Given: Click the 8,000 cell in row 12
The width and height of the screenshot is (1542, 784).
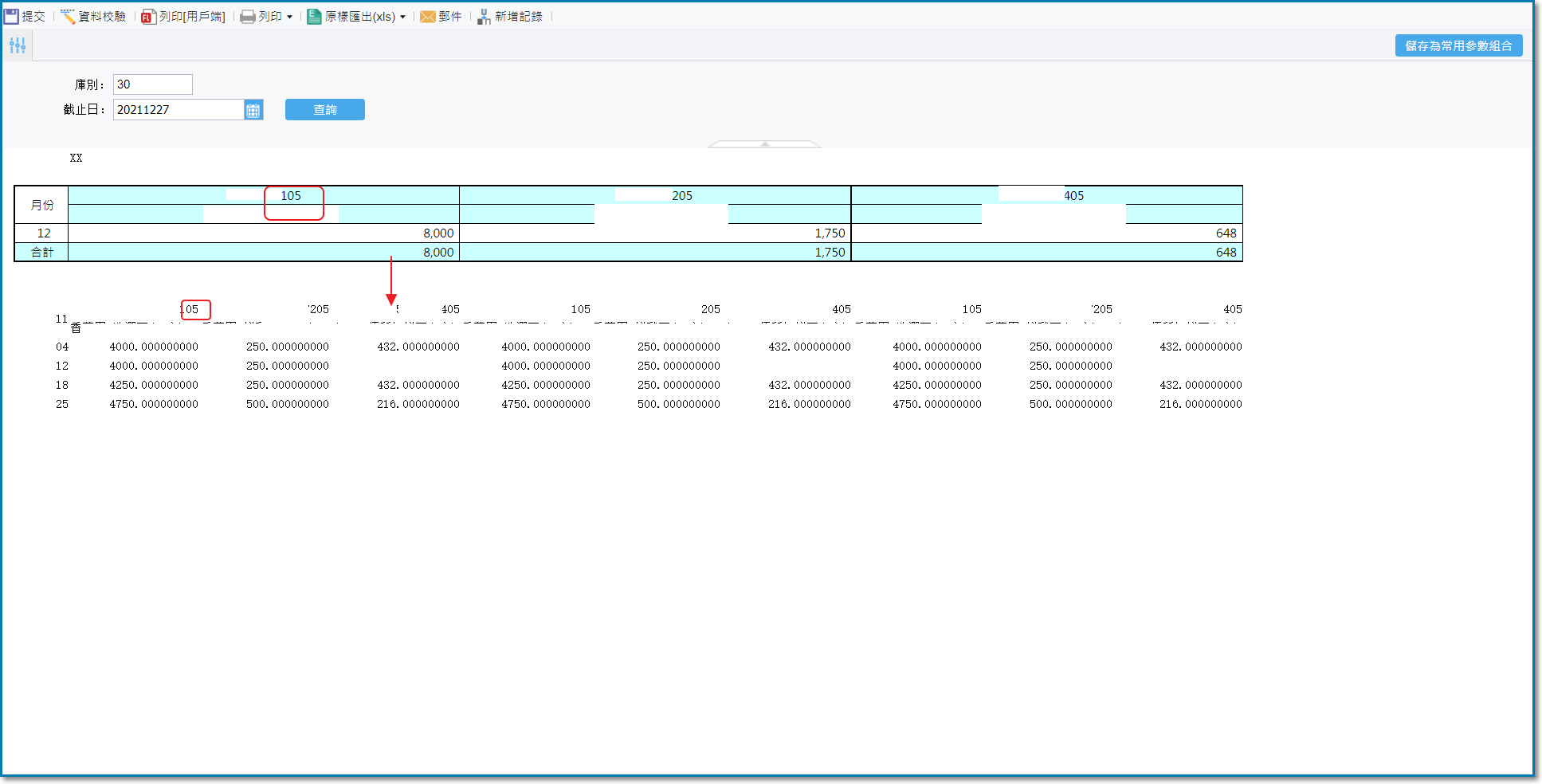Looking at the screenshot, I should click(264, 233).
